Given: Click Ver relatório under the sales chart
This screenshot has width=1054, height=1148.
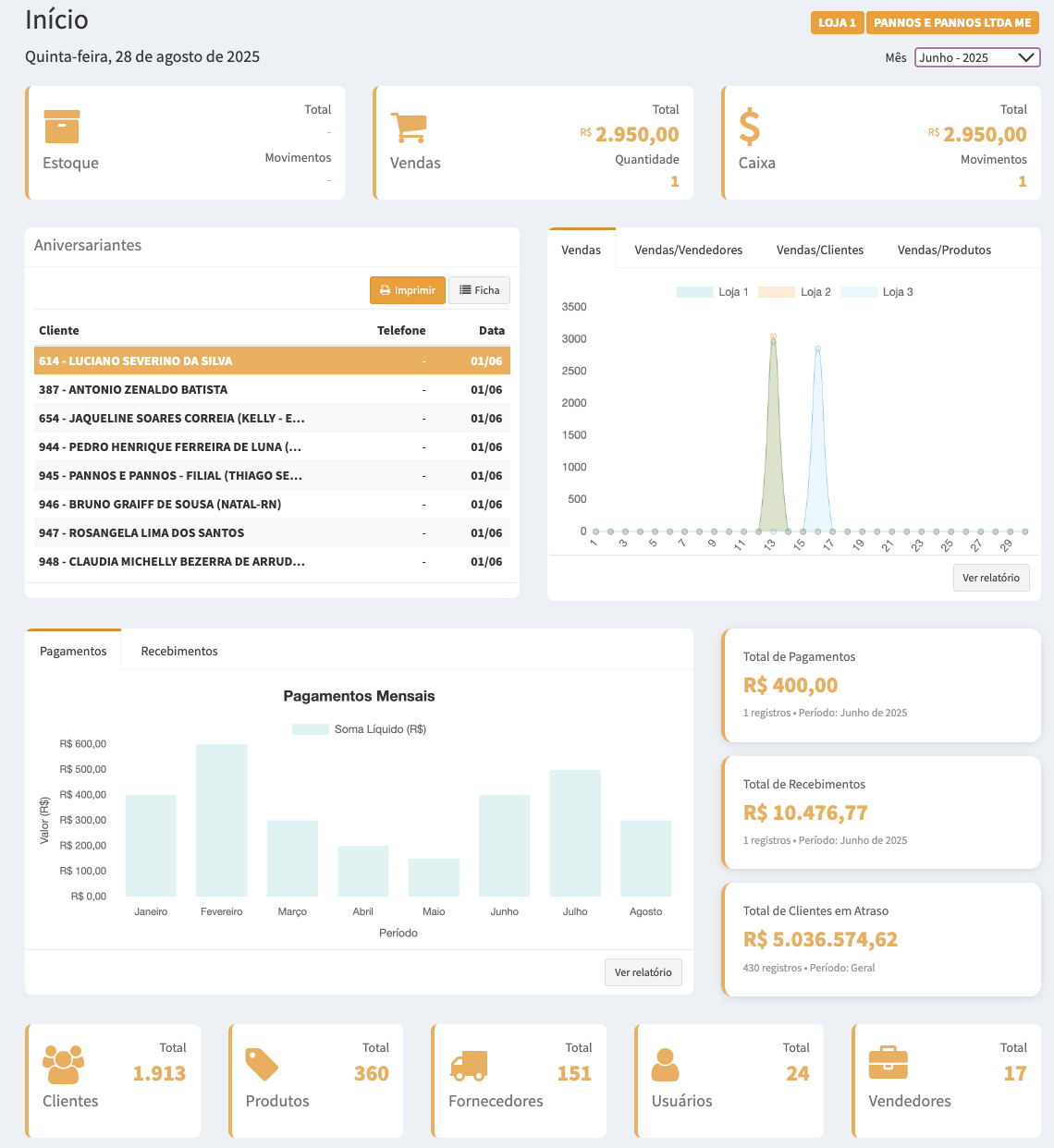Looking at the screenshot, I should 990,578.
